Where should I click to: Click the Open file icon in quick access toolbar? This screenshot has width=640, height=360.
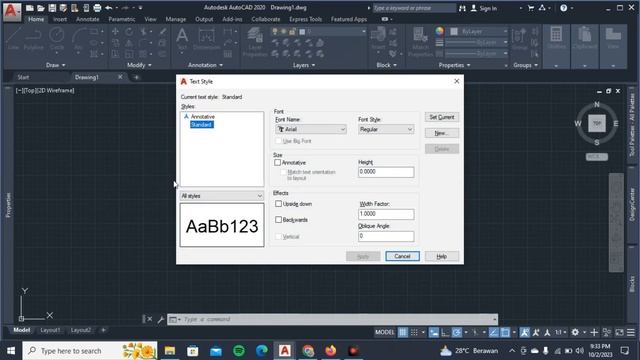point(41,8)
